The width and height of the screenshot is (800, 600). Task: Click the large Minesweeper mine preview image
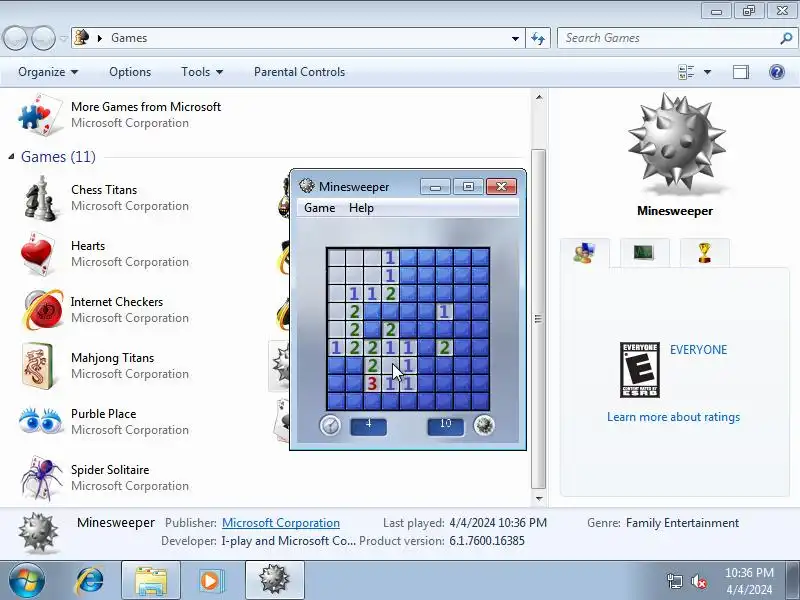pos(677,142)
